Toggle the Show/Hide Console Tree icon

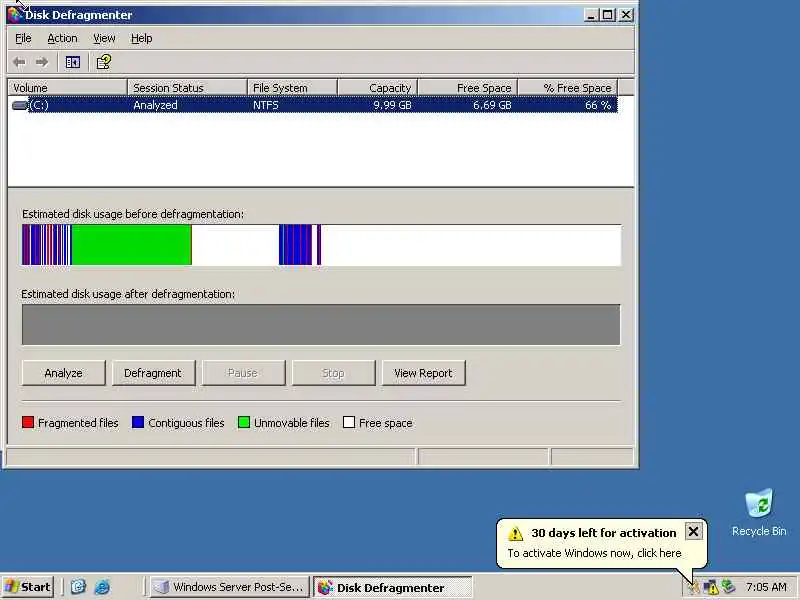pyautogui.click(x=72, y=62)
